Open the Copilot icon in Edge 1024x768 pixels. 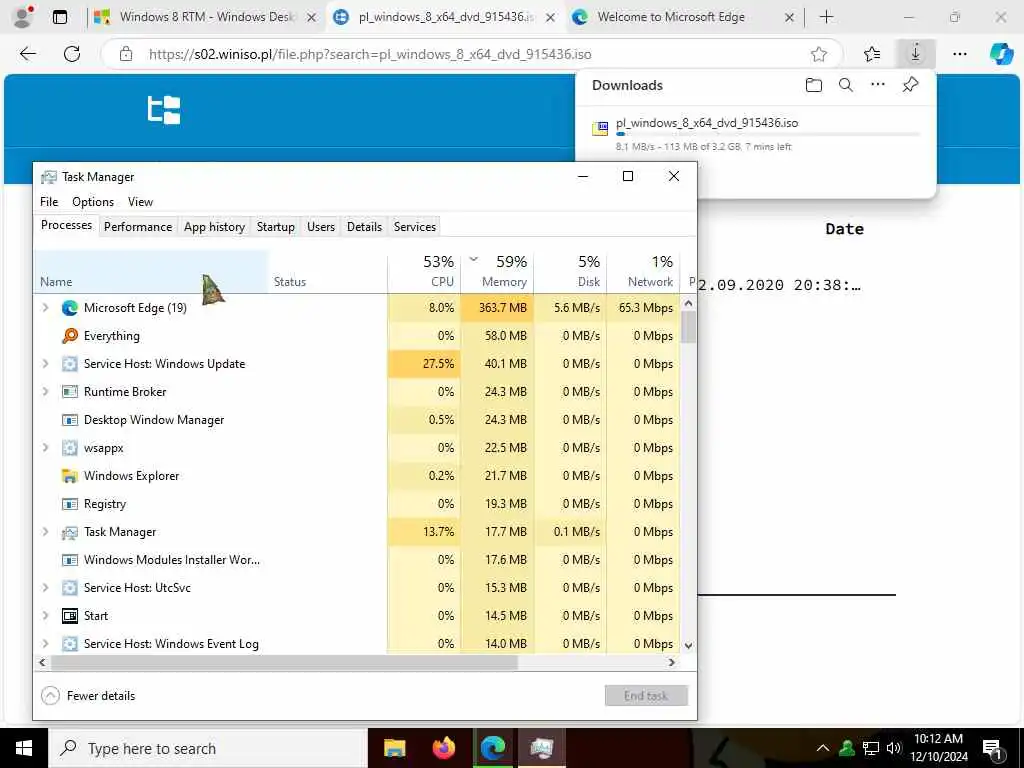(1001, 54)
